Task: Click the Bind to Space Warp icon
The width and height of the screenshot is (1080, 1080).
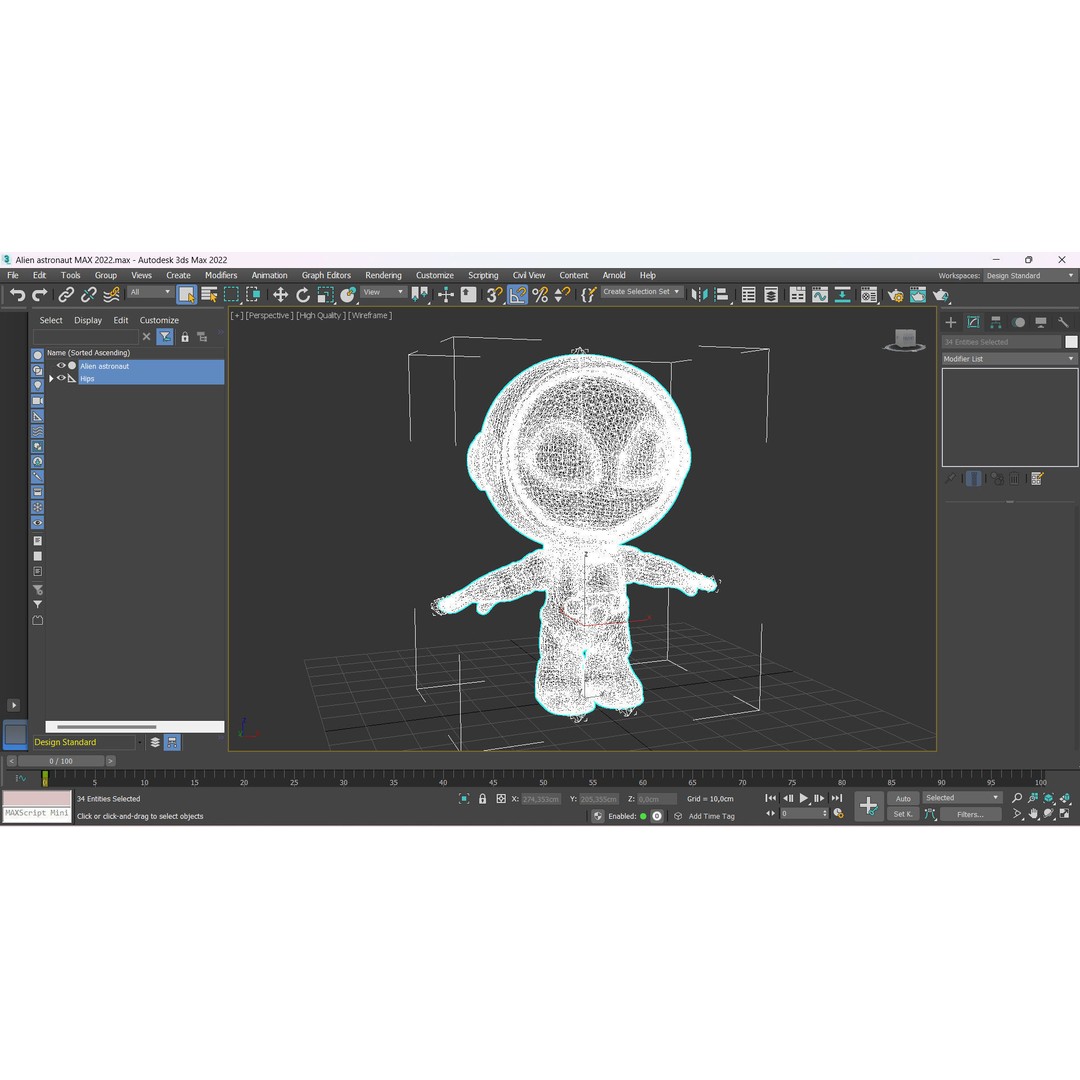Action: [112, 295]
